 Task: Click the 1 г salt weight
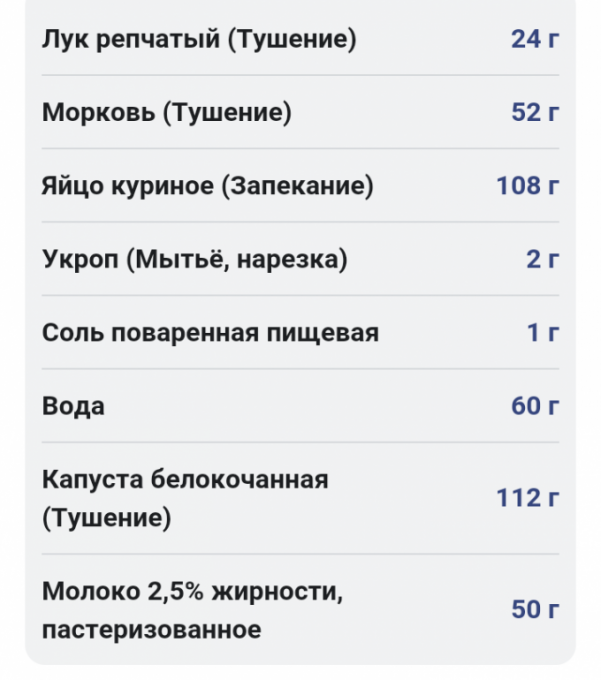point(543,333)
